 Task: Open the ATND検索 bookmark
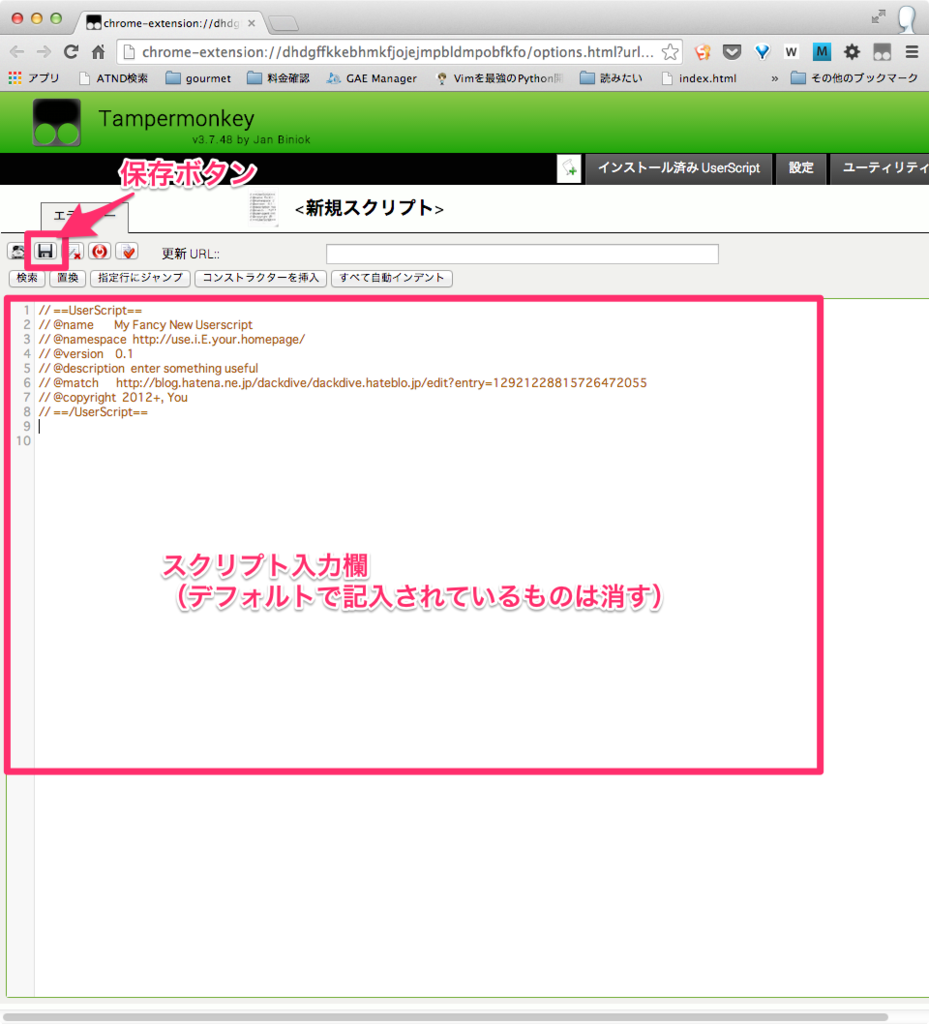pyautogui.click(x=114, y=78)
